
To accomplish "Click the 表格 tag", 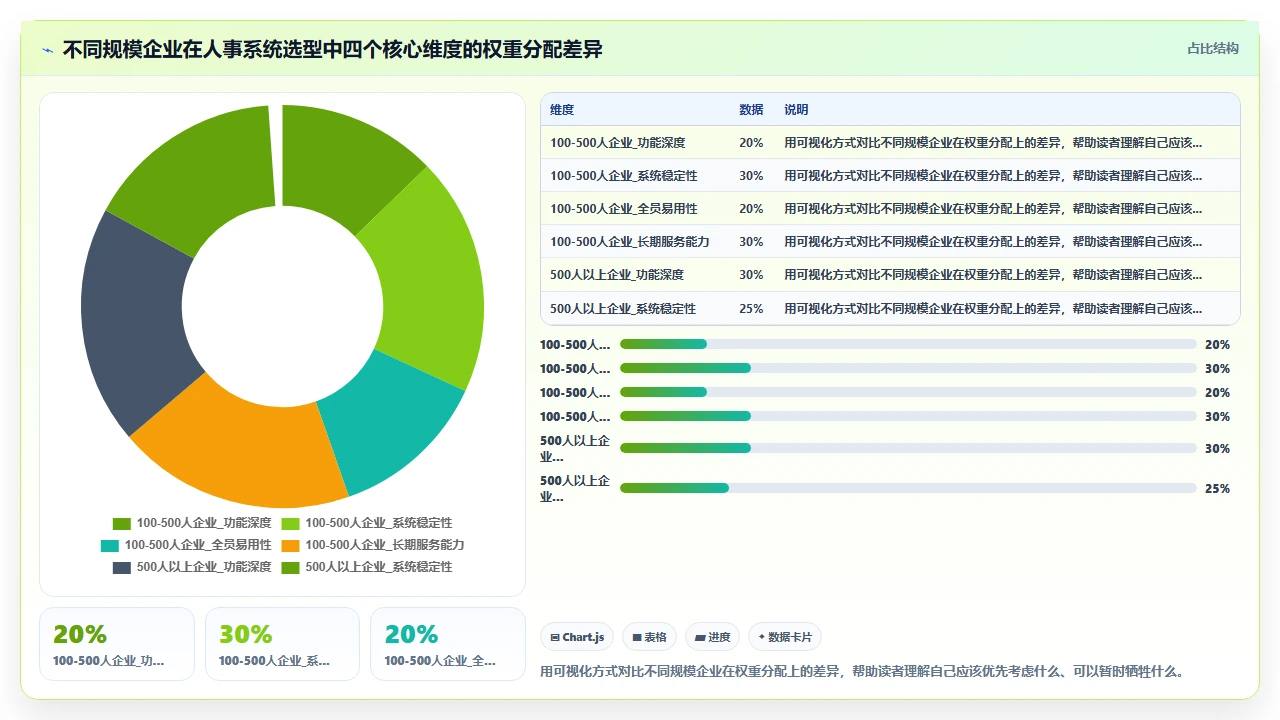I will pos(649,637).
